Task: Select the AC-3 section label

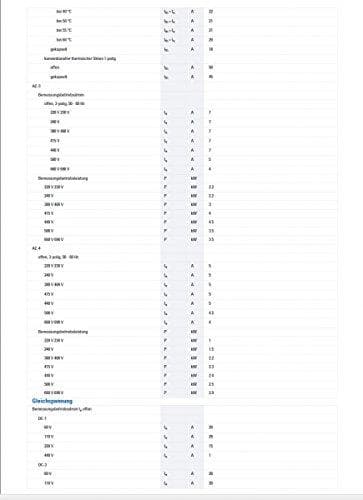Action: 36,86
